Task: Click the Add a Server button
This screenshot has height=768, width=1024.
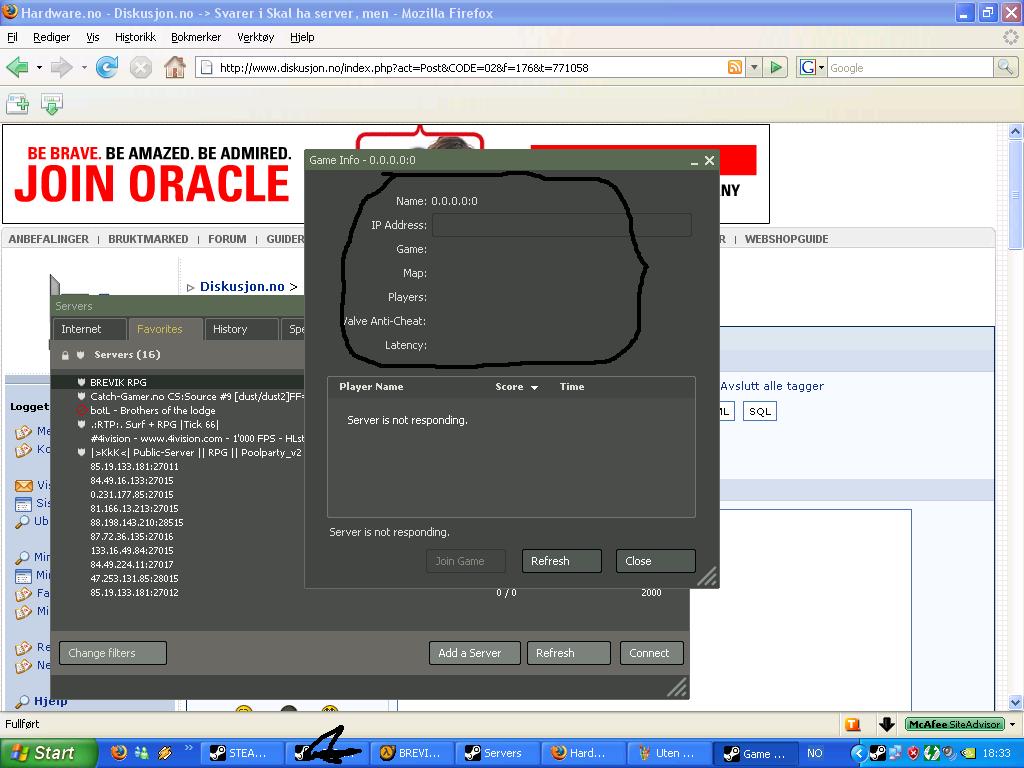Action: [x=475, y=653]
